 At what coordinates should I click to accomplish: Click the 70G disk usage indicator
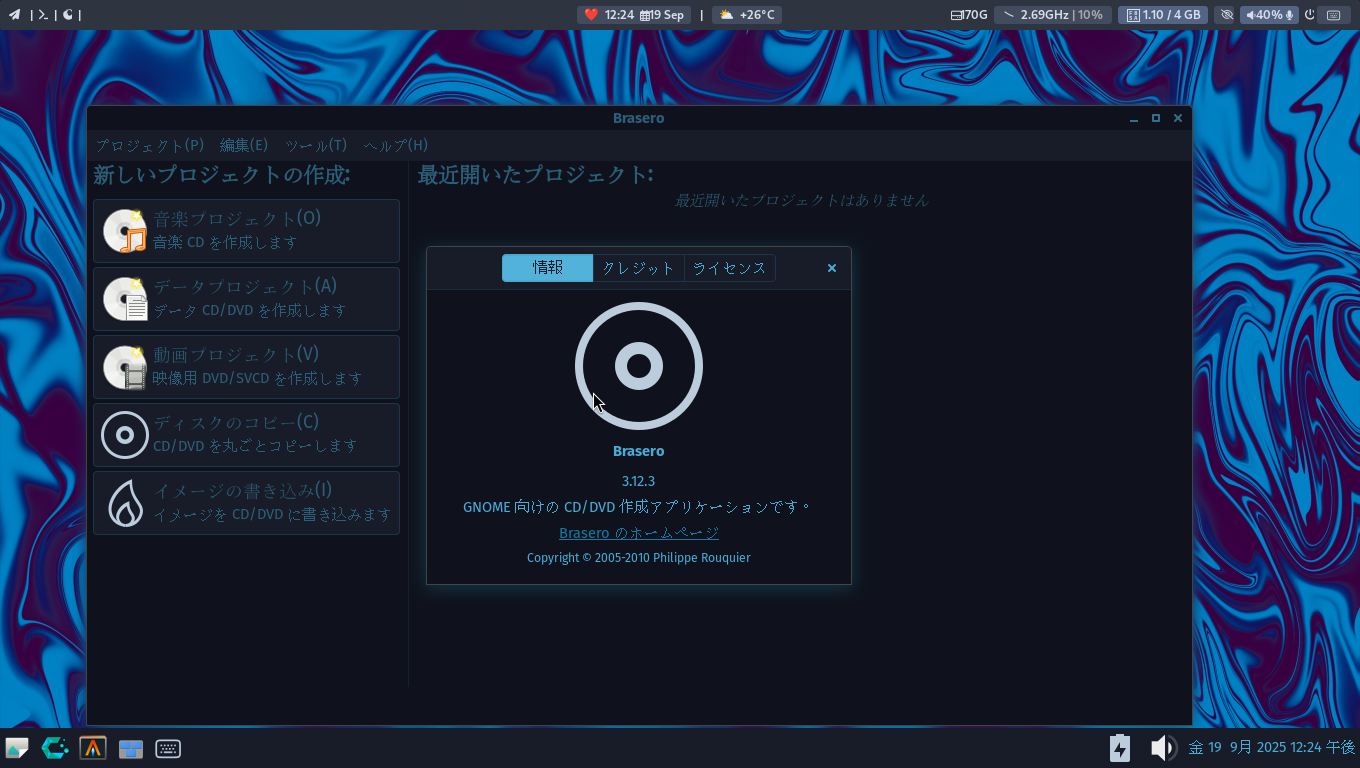pos(969,15)
